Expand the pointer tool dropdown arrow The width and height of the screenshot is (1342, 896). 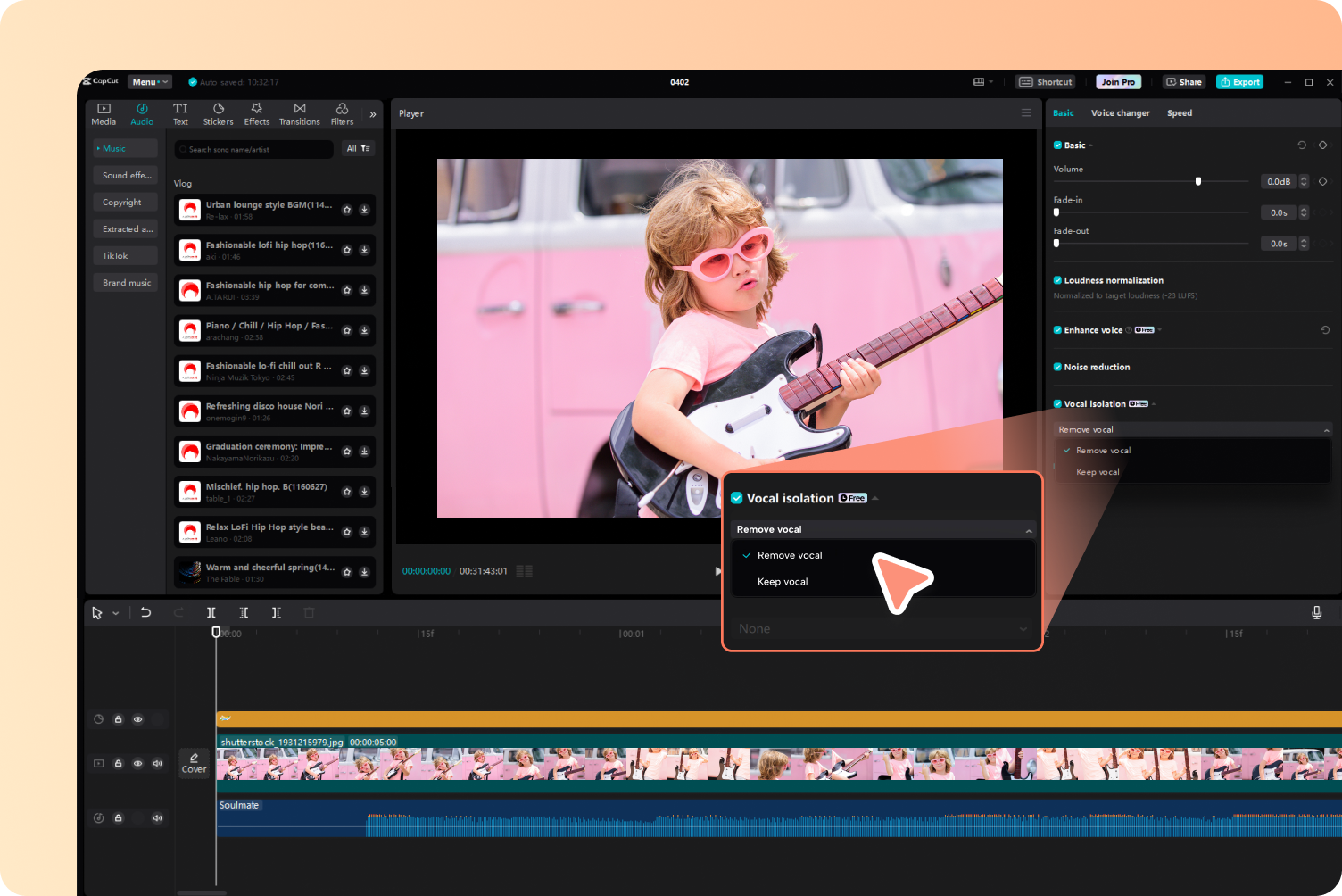[116, 613]
